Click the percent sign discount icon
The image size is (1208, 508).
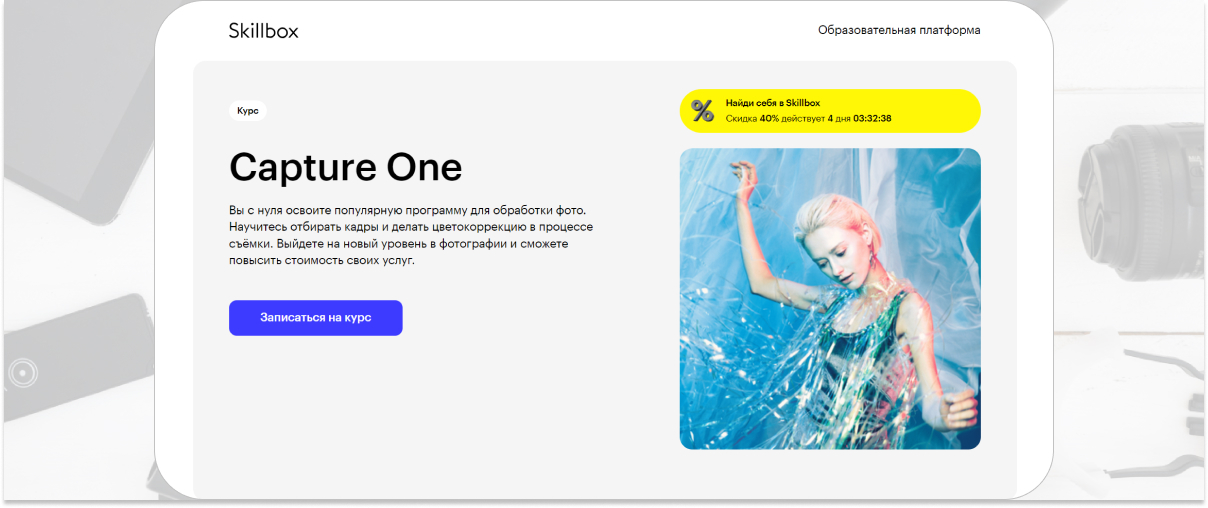(x=703, y=111)
